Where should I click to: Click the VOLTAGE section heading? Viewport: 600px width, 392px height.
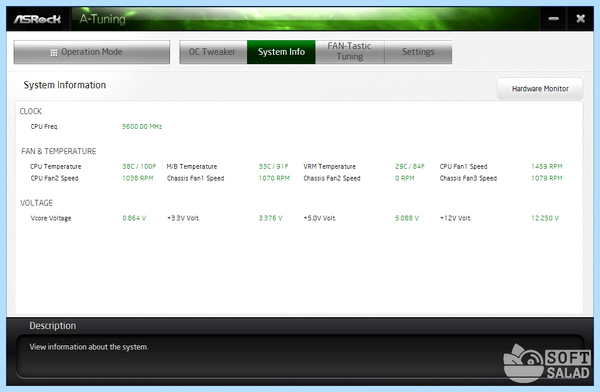(x=36, y=203)
